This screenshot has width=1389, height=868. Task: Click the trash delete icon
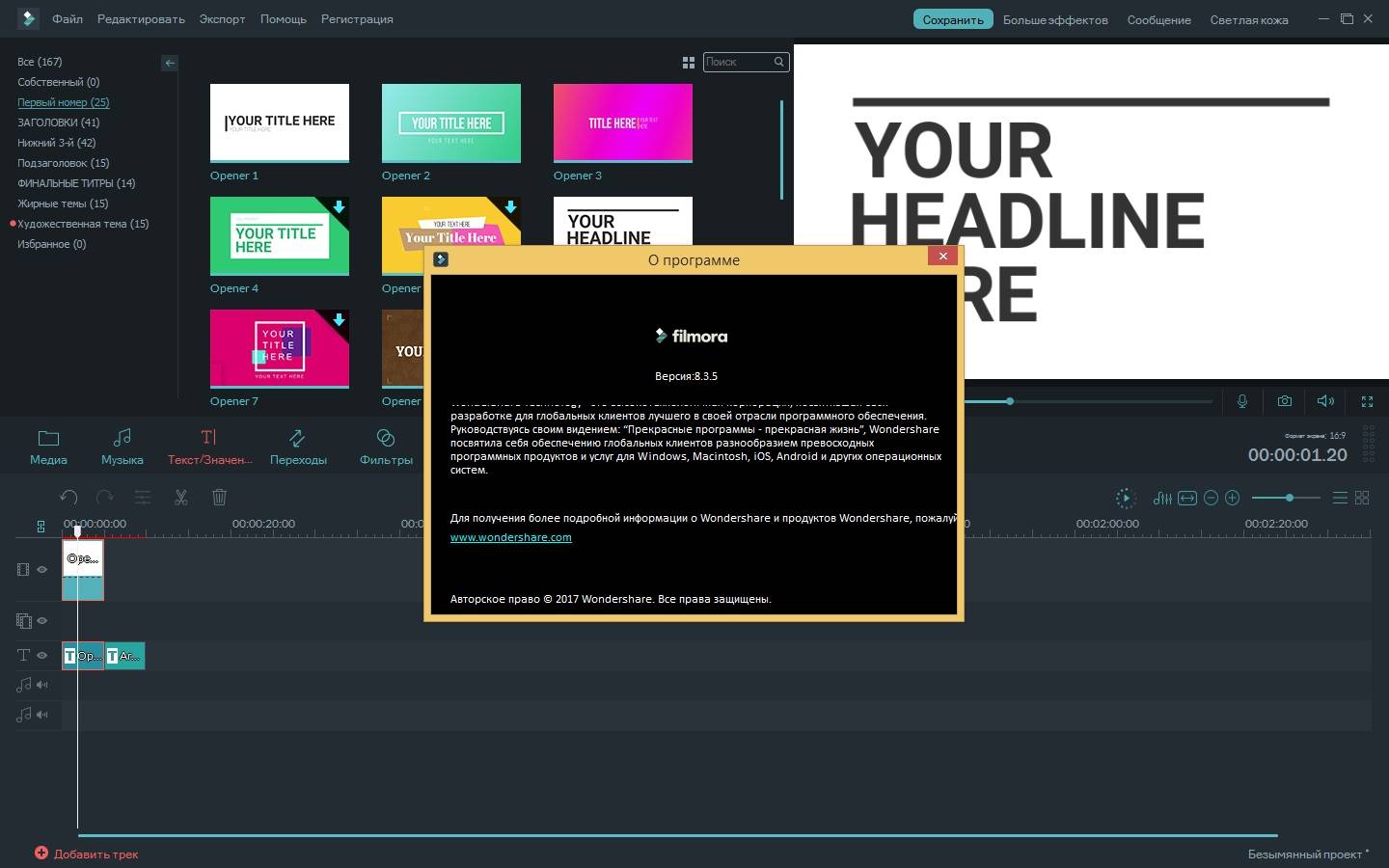point(219,498)
